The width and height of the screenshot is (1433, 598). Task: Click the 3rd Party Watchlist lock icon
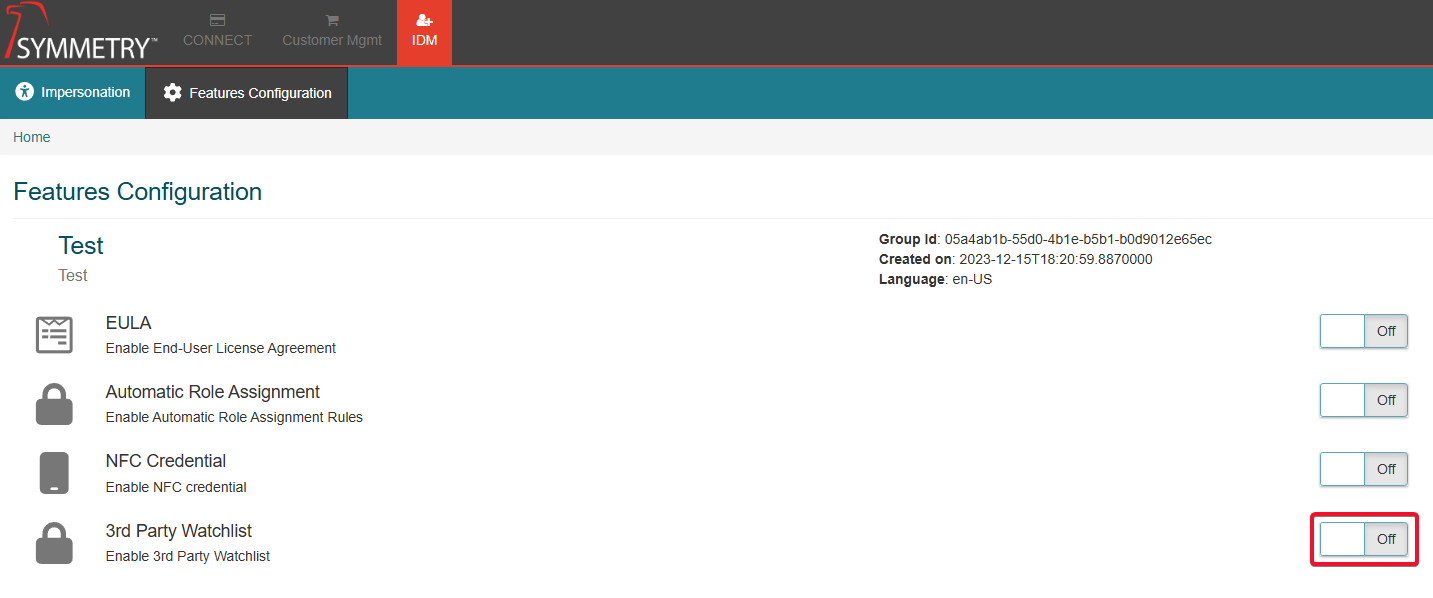tap(54, 542)
